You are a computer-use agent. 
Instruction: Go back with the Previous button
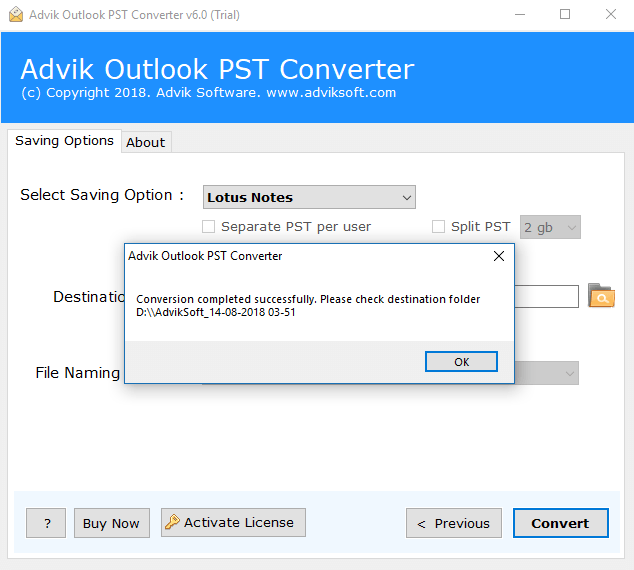454,523
